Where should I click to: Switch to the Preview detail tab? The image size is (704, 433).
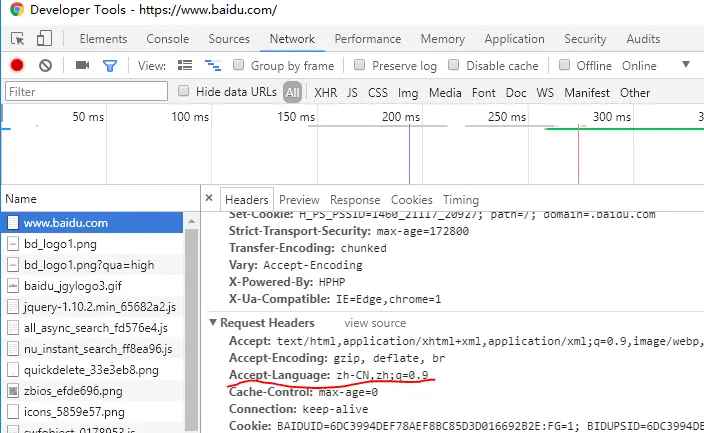299,200
